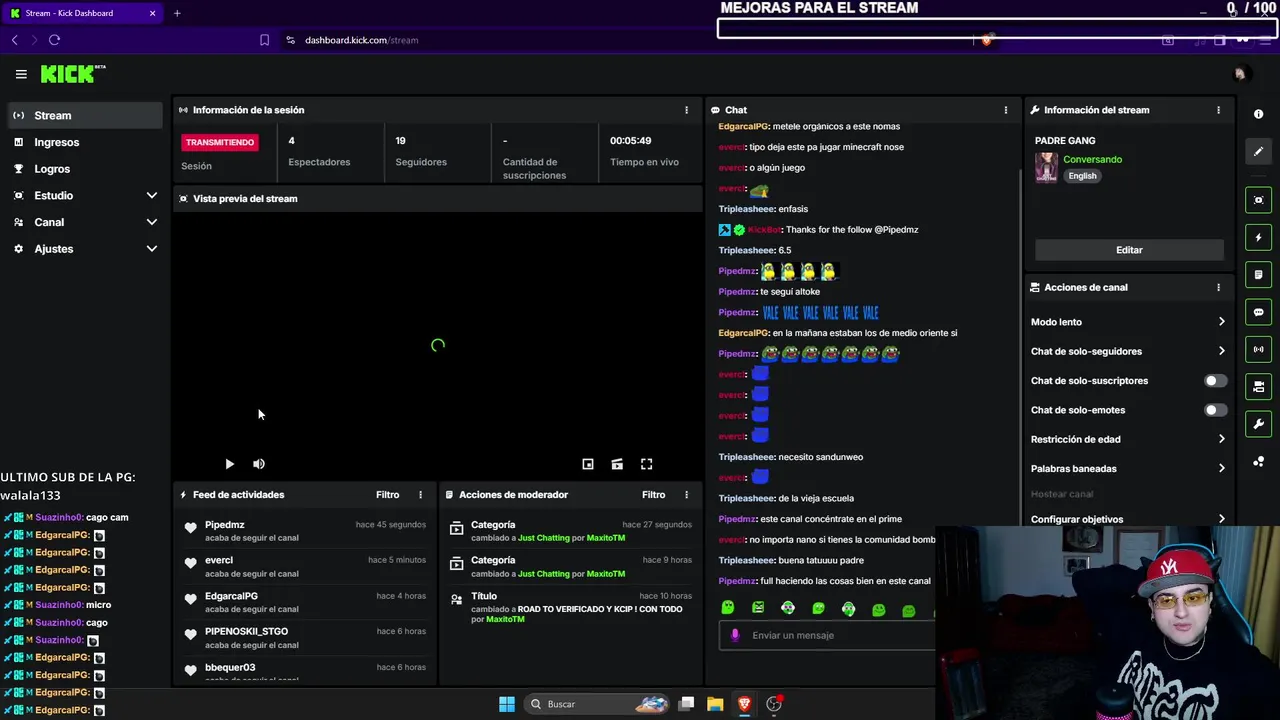Click the Editar button
The image size is (1280, 720).
(x=1129, y=250)
